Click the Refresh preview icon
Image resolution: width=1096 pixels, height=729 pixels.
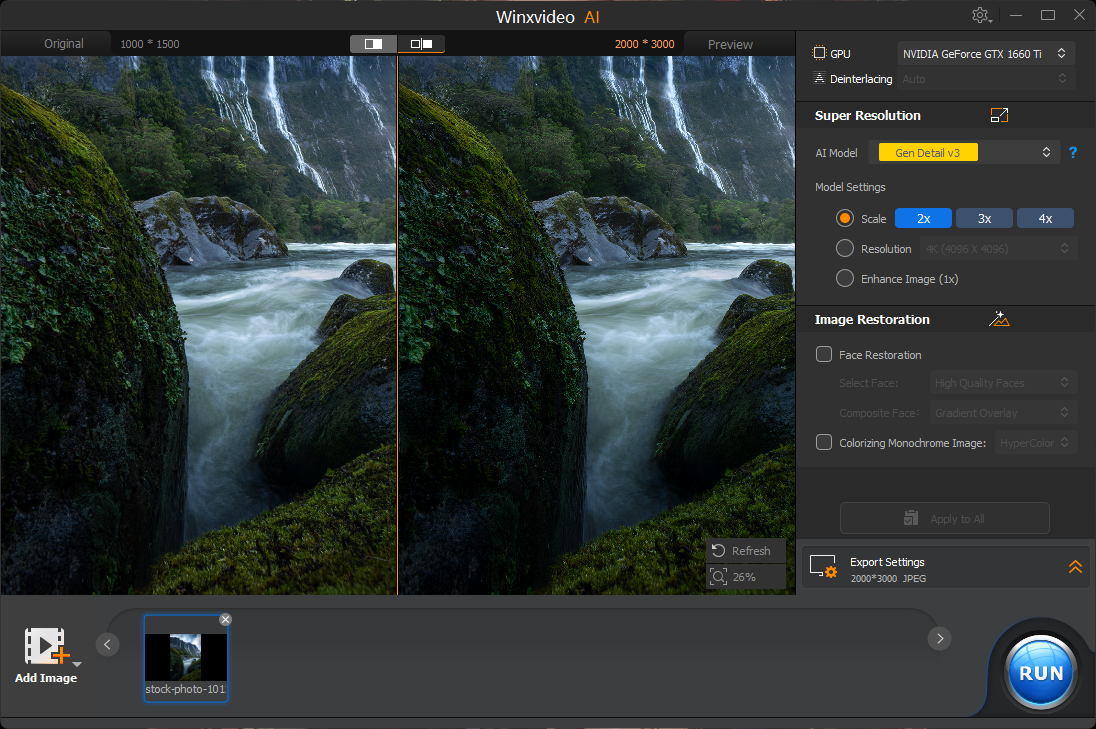[x=718, y=551]
